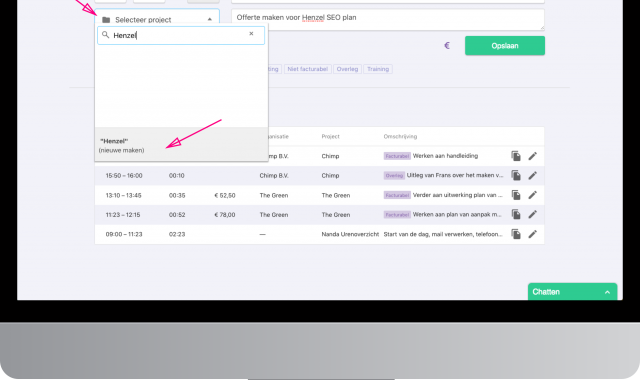Click the magnifier icon in project search
640x380 pixels.
tap(105, 35)
